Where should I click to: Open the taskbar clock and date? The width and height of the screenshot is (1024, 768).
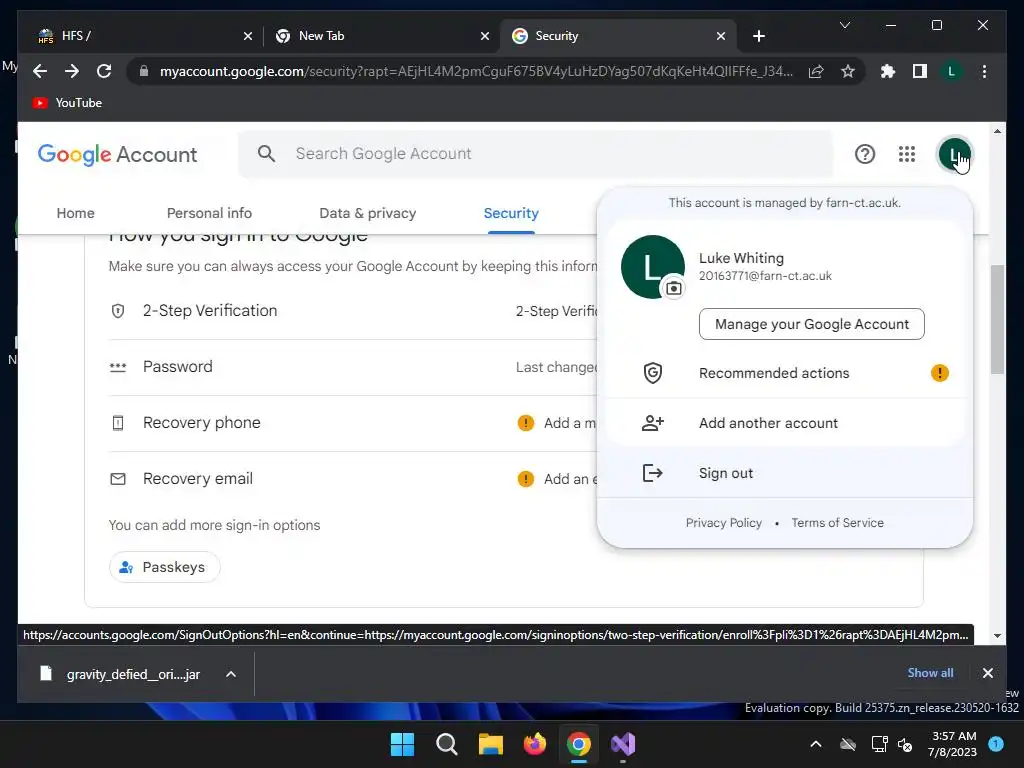(952, 744)
